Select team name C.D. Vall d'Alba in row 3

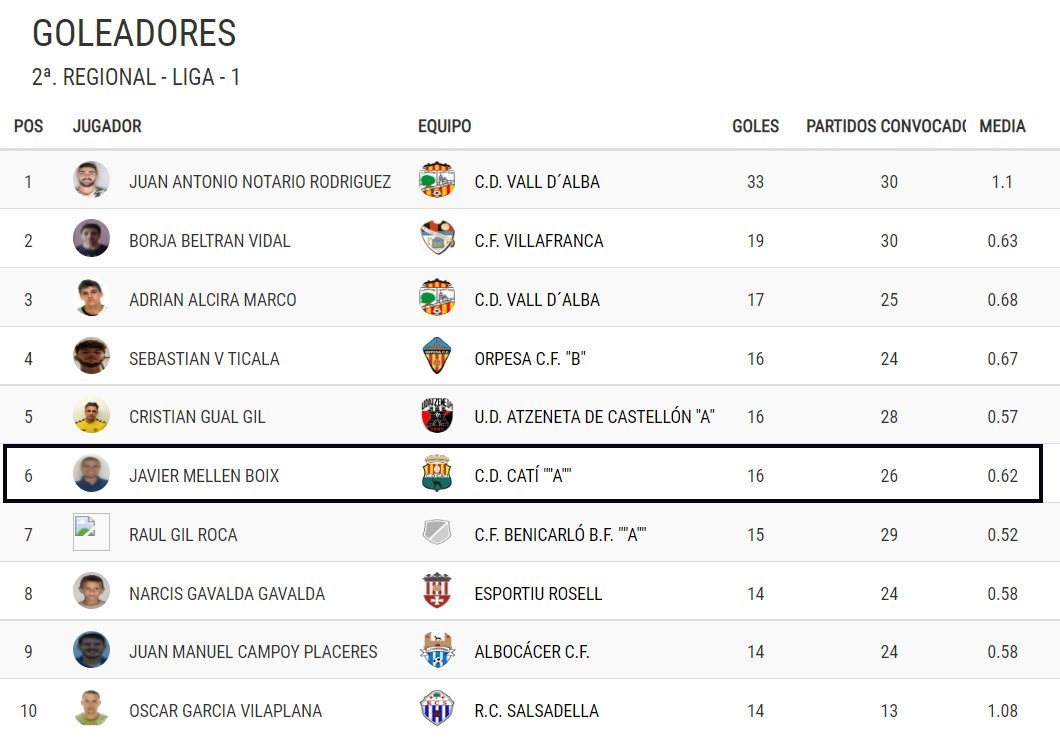tap(537, 300)
